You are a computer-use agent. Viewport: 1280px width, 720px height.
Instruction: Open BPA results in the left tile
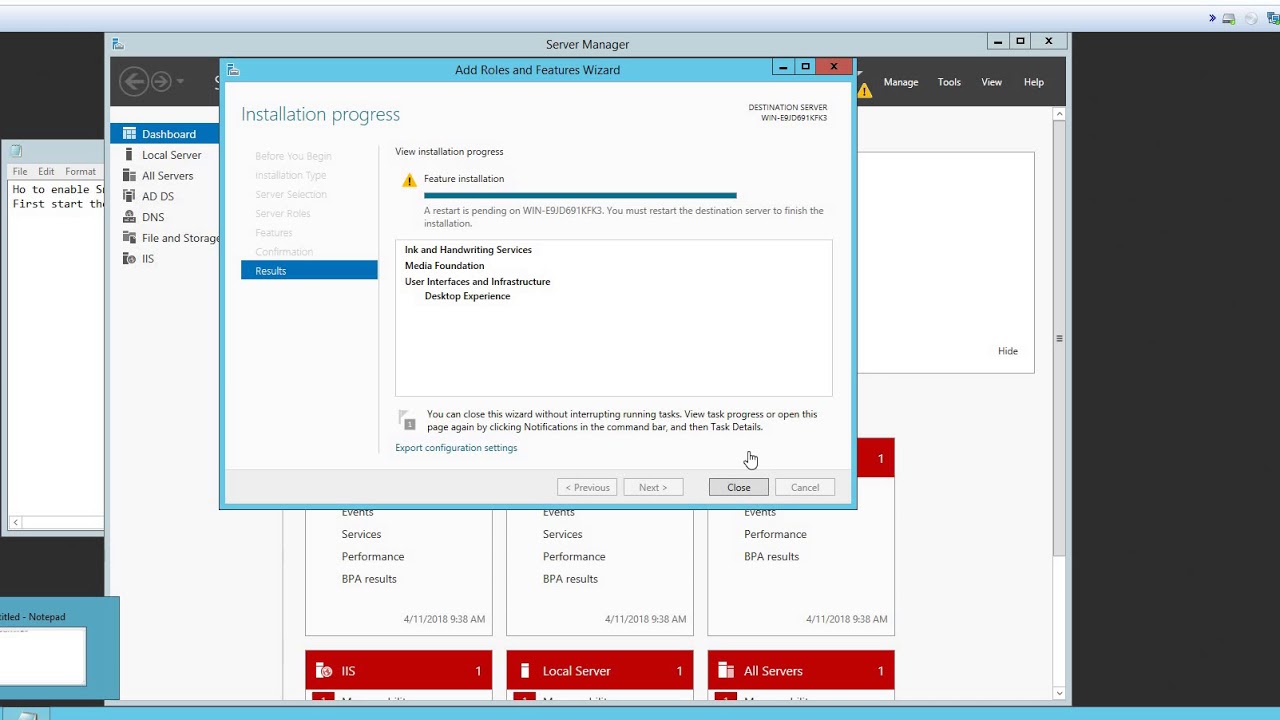pyautogui.click(x=369, y=579)
